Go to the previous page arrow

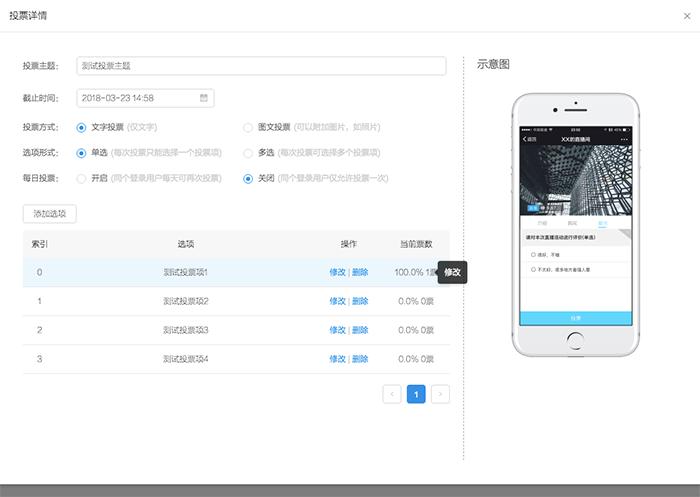click(392, 394)
